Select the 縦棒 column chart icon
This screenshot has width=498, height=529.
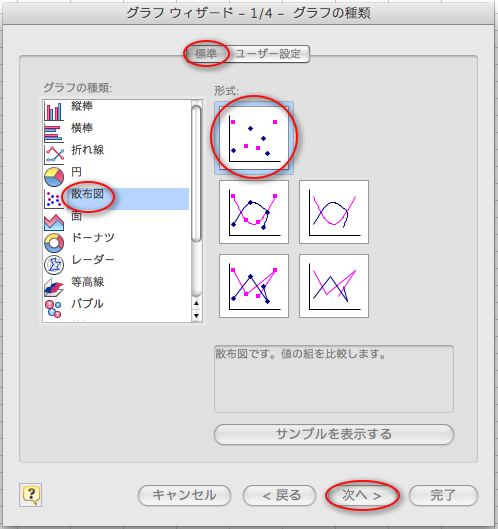coord(54,112)
